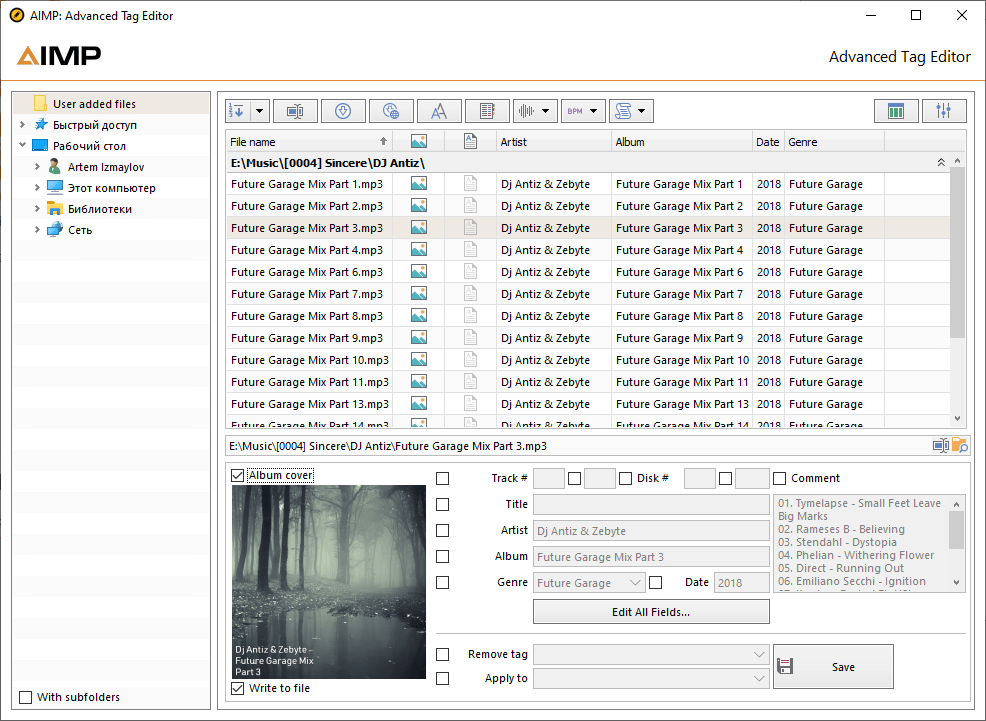Click the forest album cover thumbnail
This screenshot has width=986, height=721.
click(x=328, y=580)
